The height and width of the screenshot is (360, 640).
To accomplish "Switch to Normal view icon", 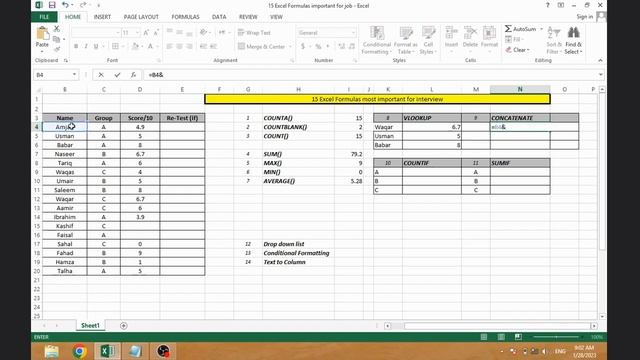I will click(484, 337).
